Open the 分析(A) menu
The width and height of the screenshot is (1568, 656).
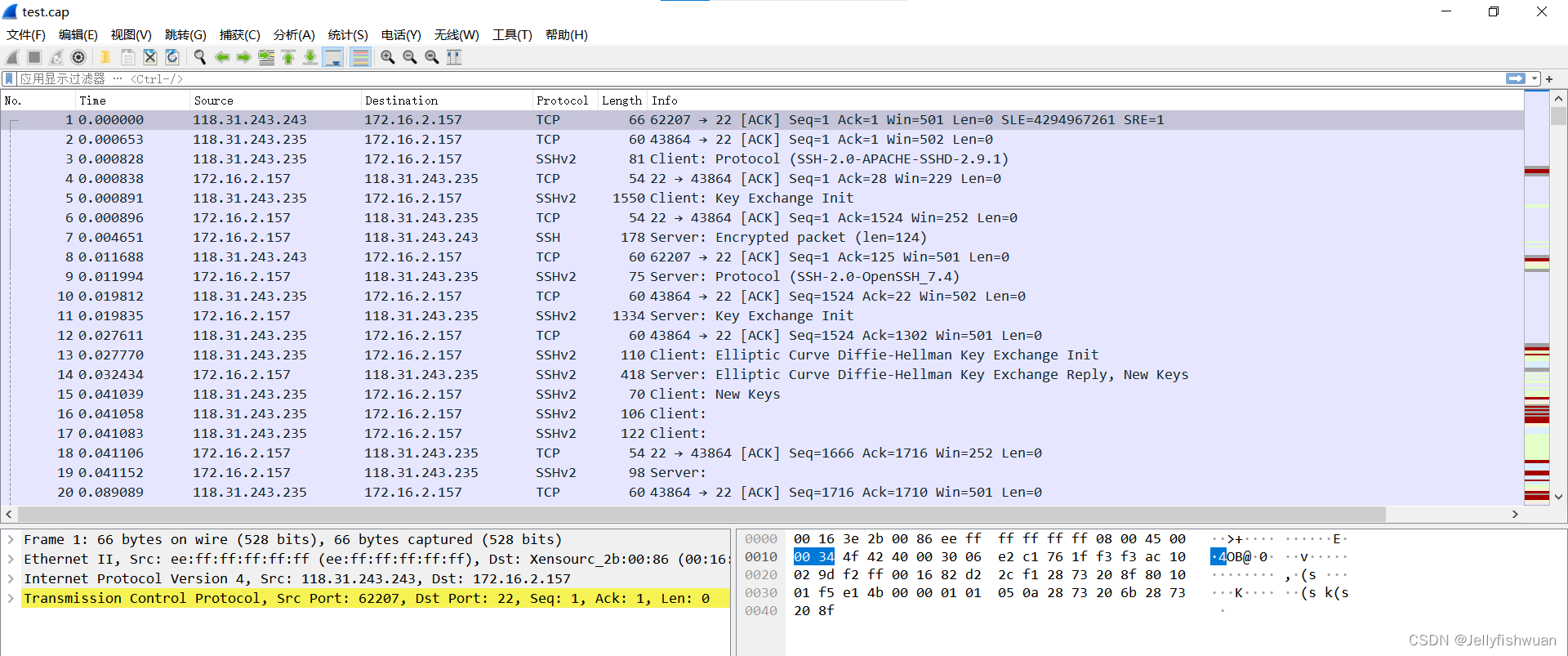[294, 34]
